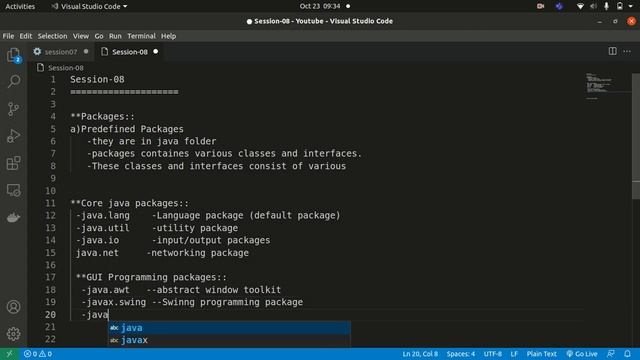Click text '**Packages::' on line 4
Viewport: 640px width, 360px height.
tap(102, 116)
